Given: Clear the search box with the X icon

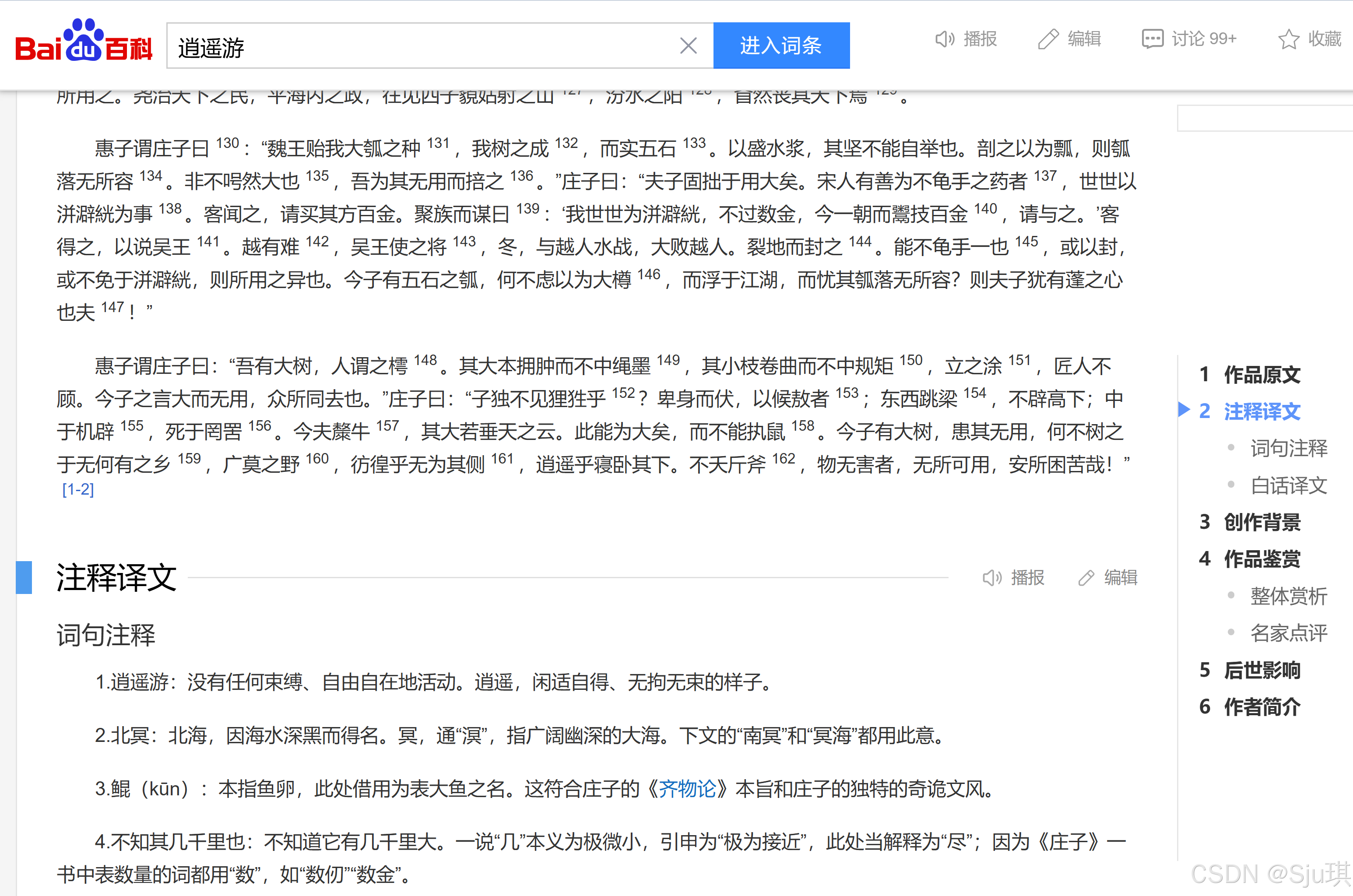Looking at the screenshot, I should 688,46.
